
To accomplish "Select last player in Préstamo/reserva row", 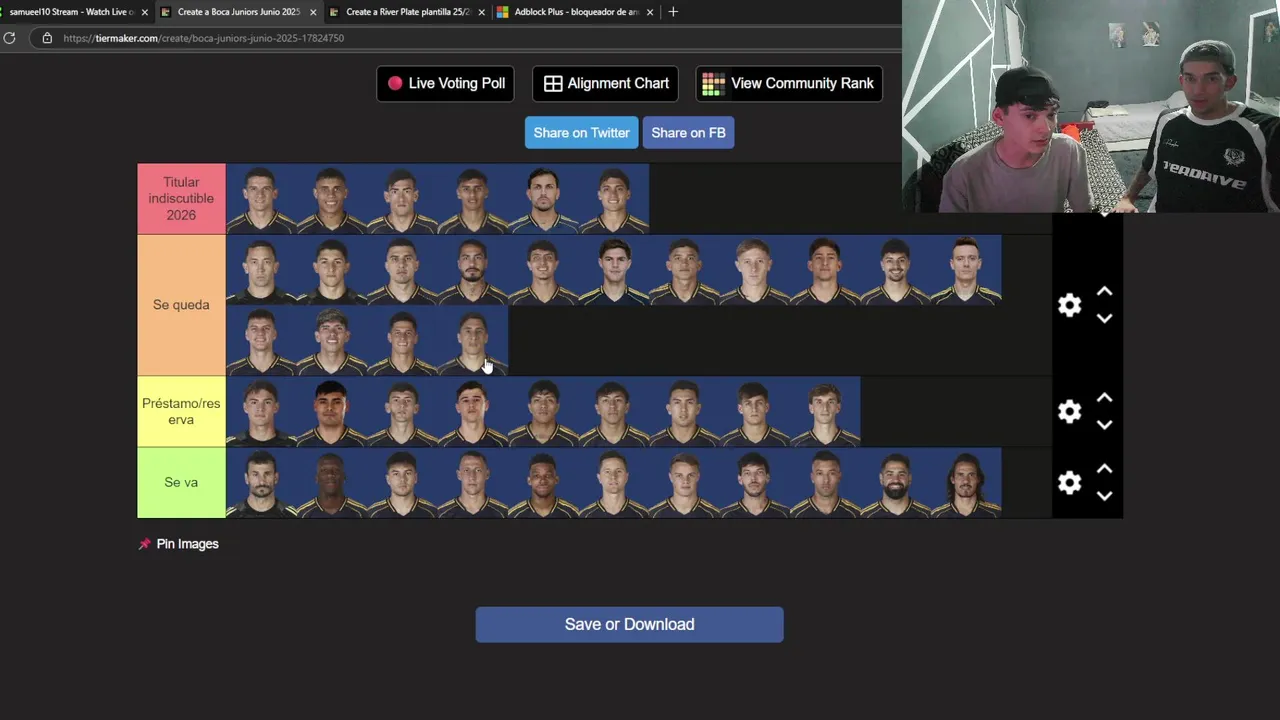I will (825, 411).
